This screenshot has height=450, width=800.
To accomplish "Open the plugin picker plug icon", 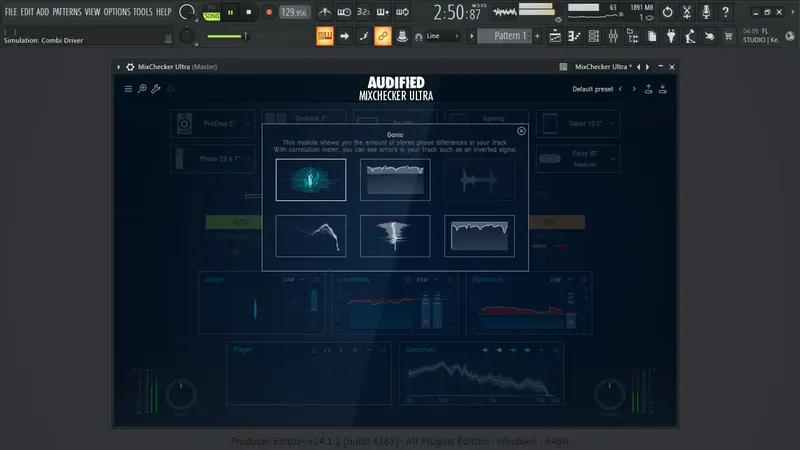I will (x=671, y=36).
